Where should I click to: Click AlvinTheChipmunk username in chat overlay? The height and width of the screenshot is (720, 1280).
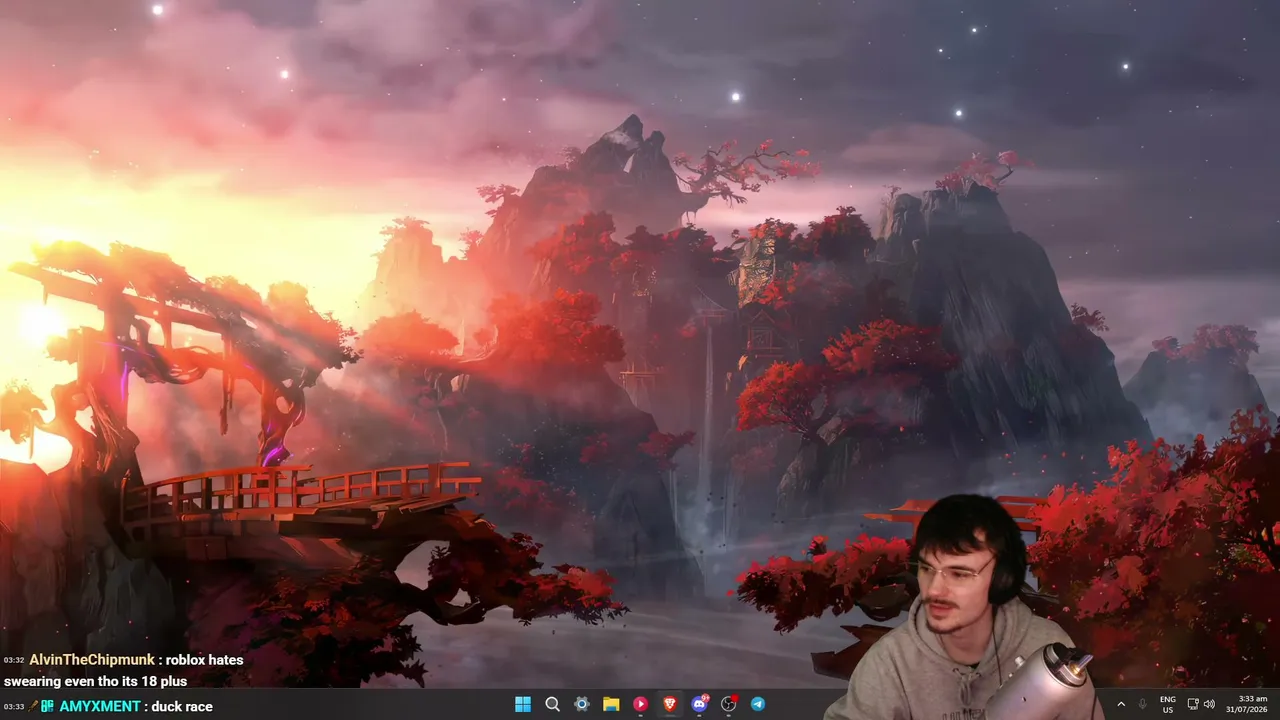[92, 660]
